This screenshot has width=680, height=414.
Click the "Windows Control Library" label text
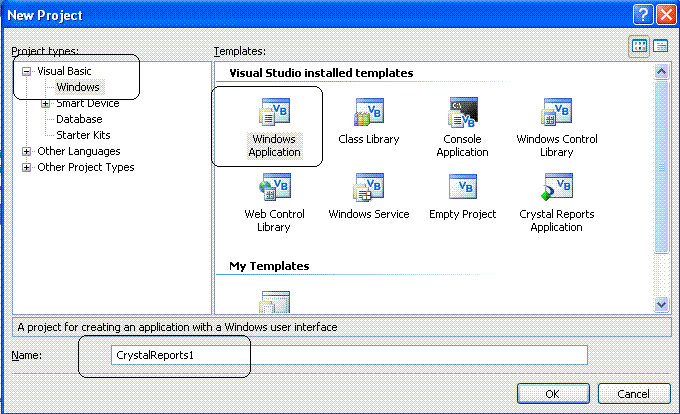[557, 146]
